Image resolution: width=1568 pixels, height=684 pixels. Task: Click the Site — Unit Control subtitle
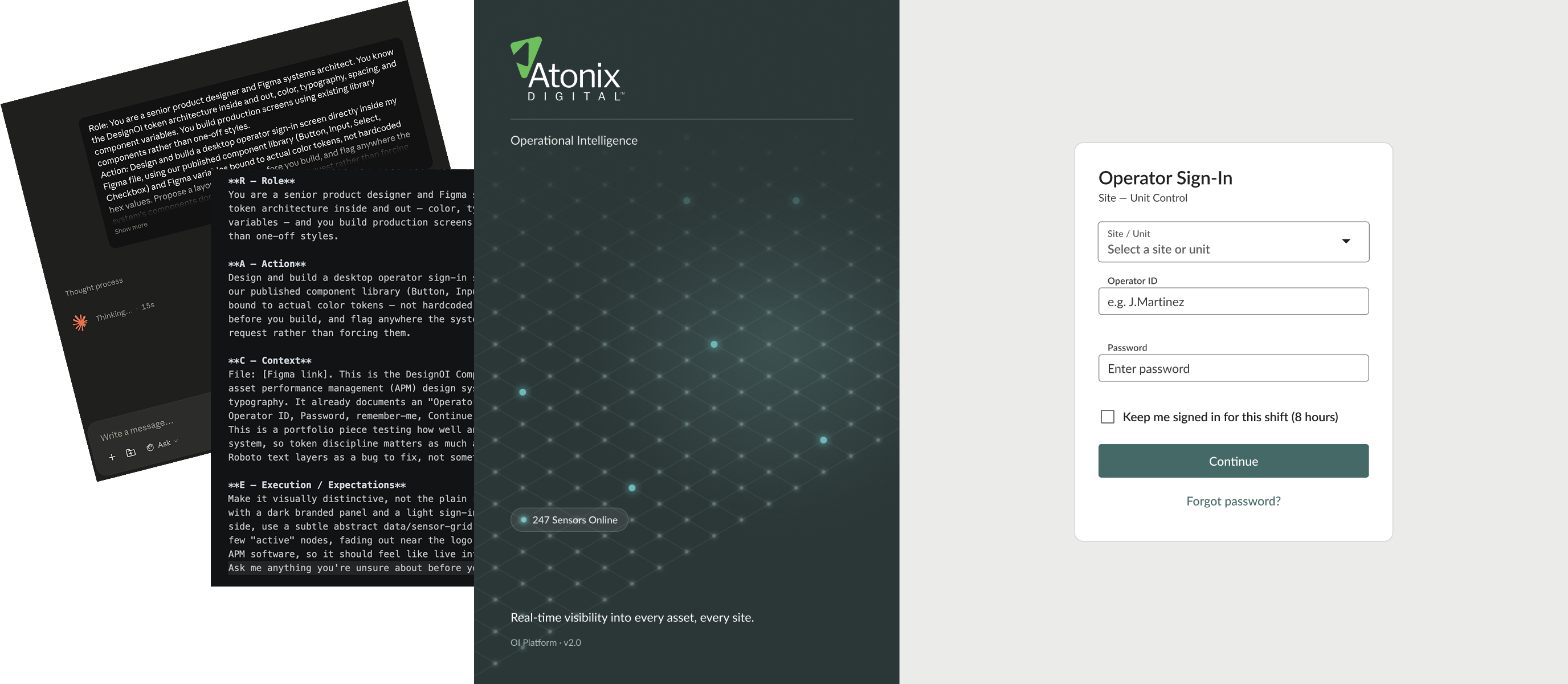tap(1142, 198)
